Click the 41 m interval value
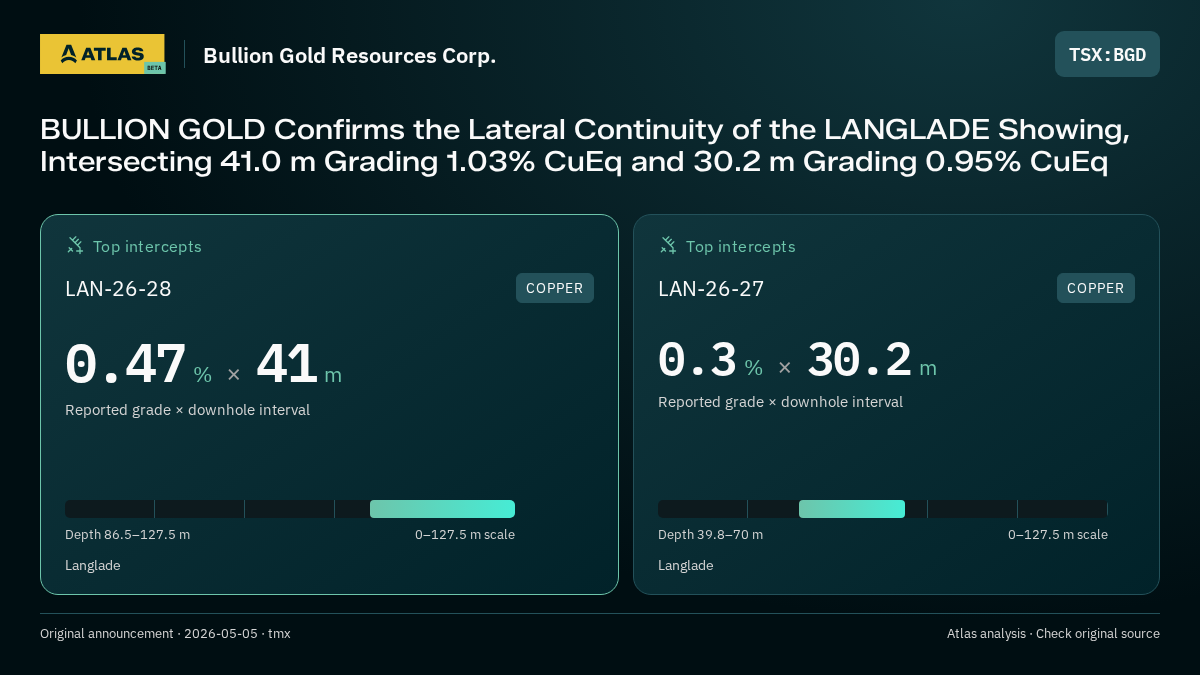 tap(299, 366)
